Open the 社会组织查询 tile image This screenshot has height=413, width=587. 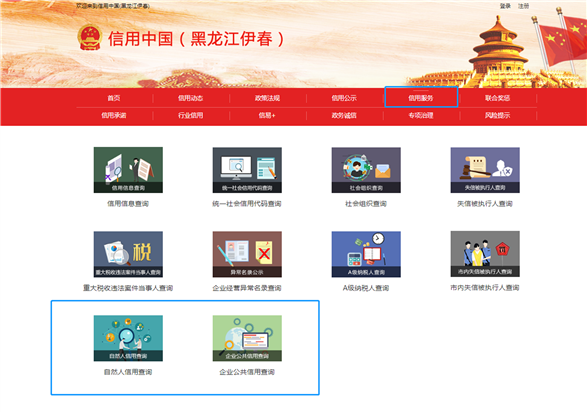366,170
